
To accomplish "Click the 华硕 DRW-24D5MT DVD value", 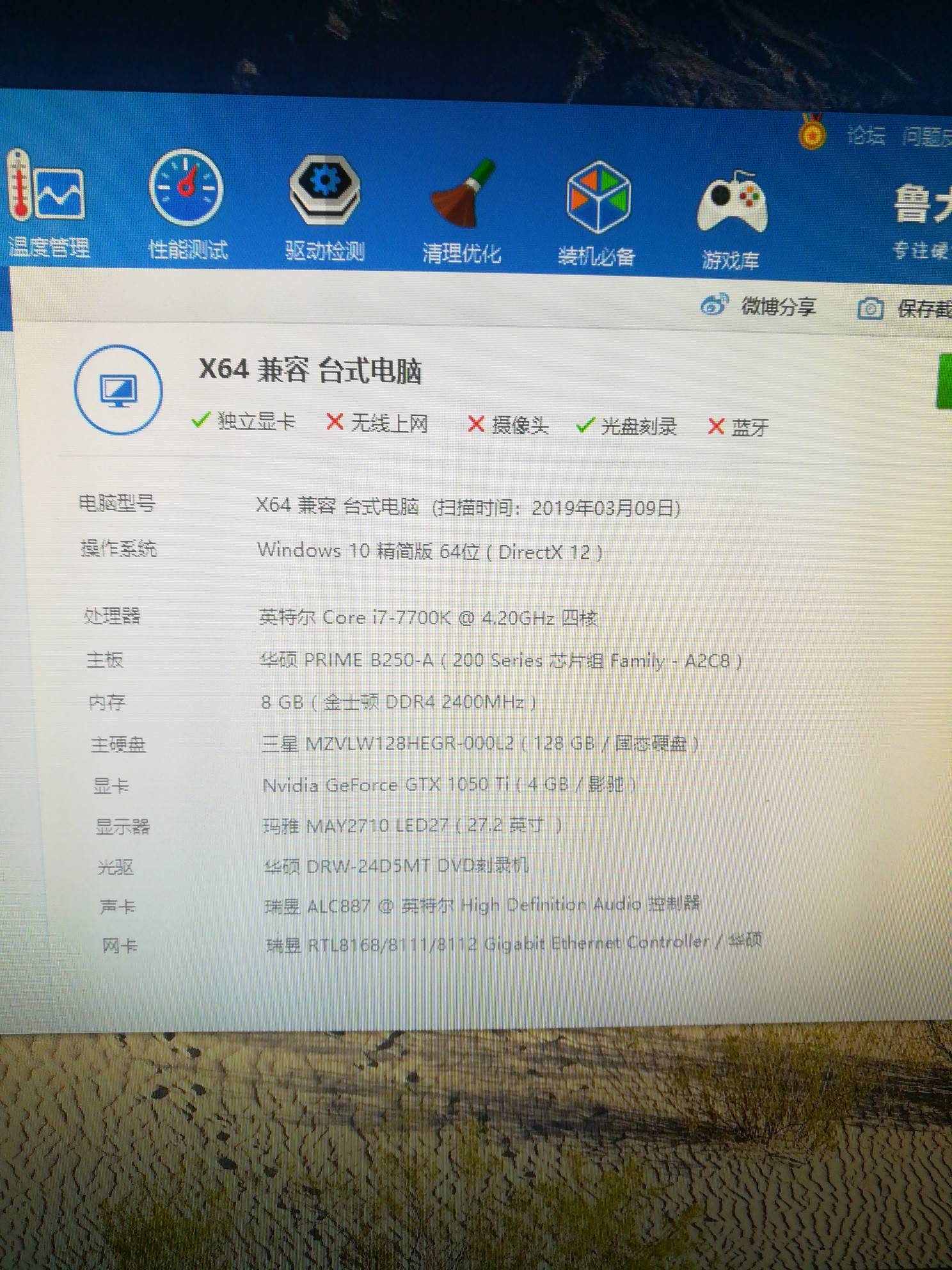I will coord(397,866).
